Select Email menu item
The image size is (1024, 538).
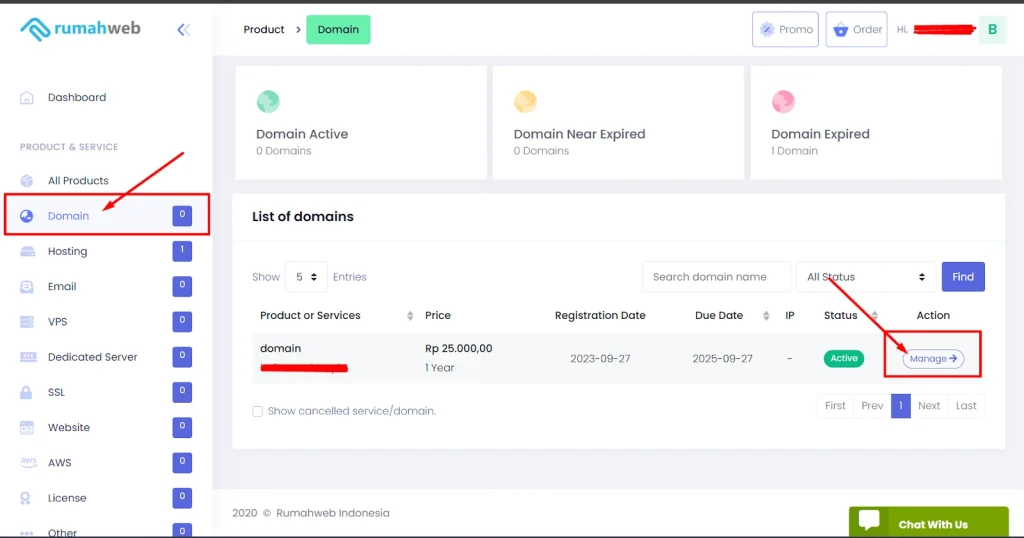pyautogui.click(x=62, y=287)
